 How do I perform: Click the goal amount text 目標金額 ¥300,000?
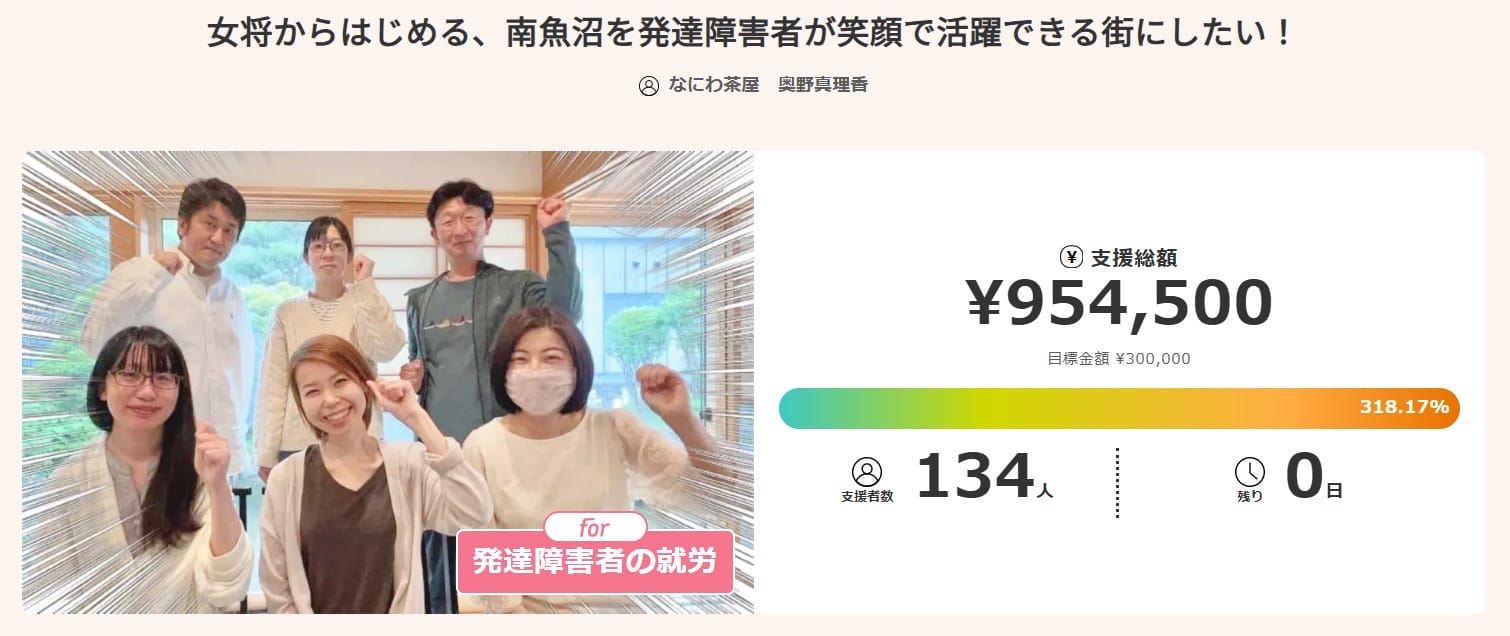pos(1119,358)
